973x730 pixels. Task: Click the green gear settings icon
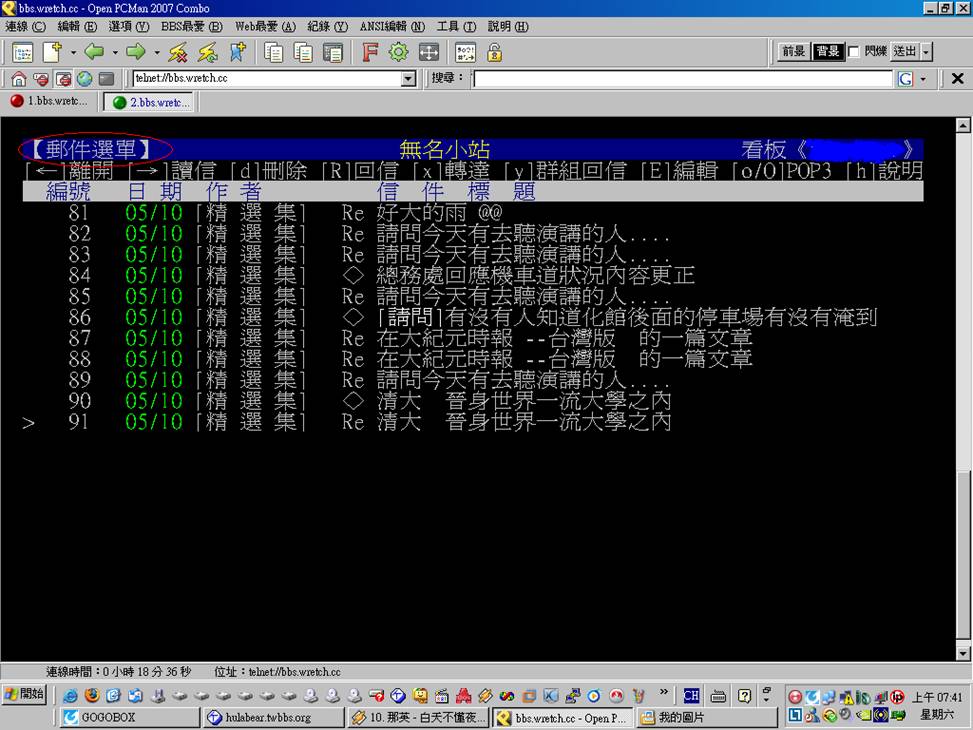click(x=399, y=52)
